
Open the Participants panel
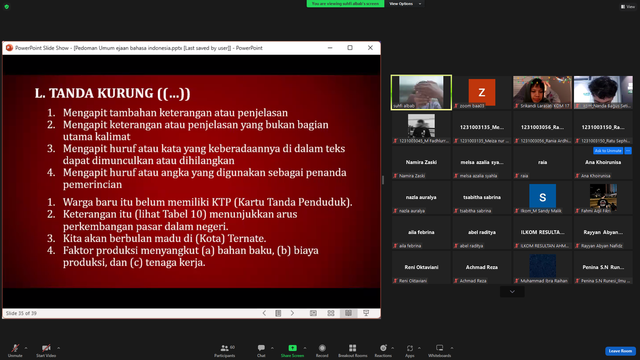click(225, 350)
